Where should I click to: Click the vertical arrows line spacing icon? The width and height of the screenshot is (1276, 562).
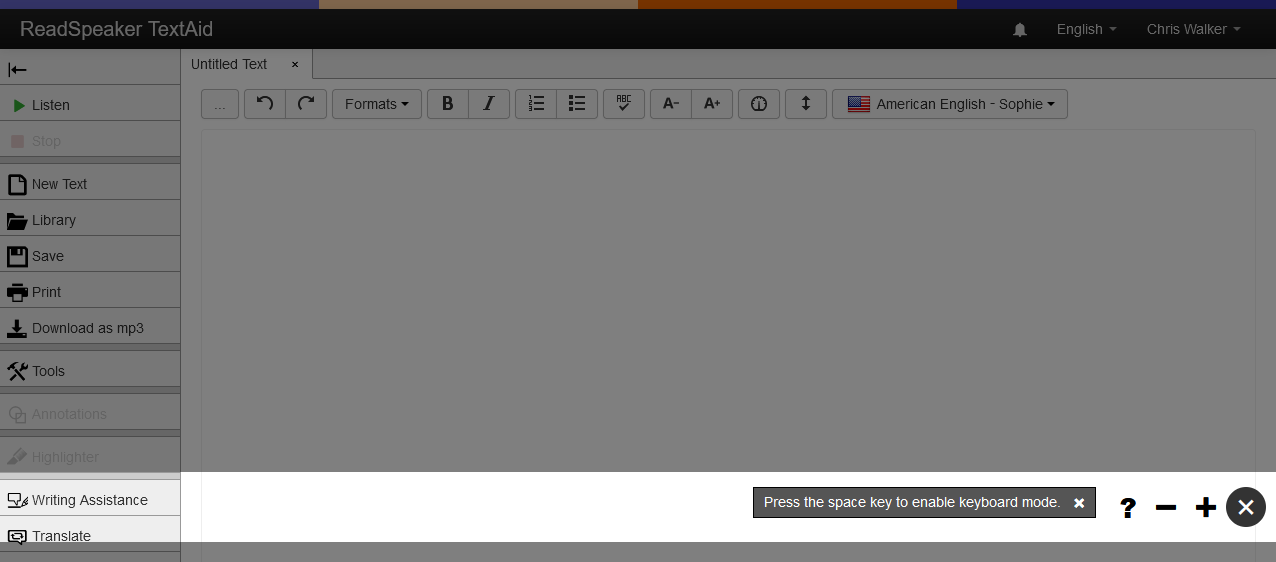click(806, 104)
